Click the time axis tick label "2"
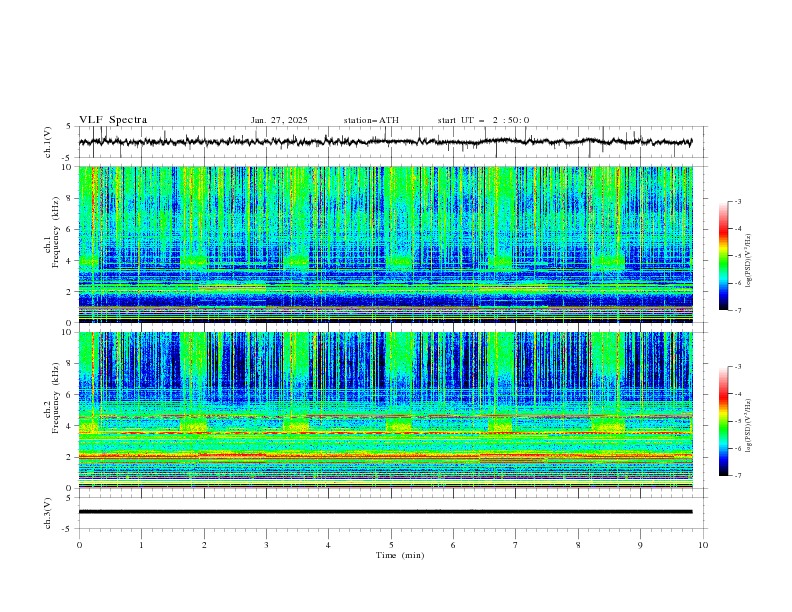Viewport: 792px width, 612px height. click(x=204, y=545)
